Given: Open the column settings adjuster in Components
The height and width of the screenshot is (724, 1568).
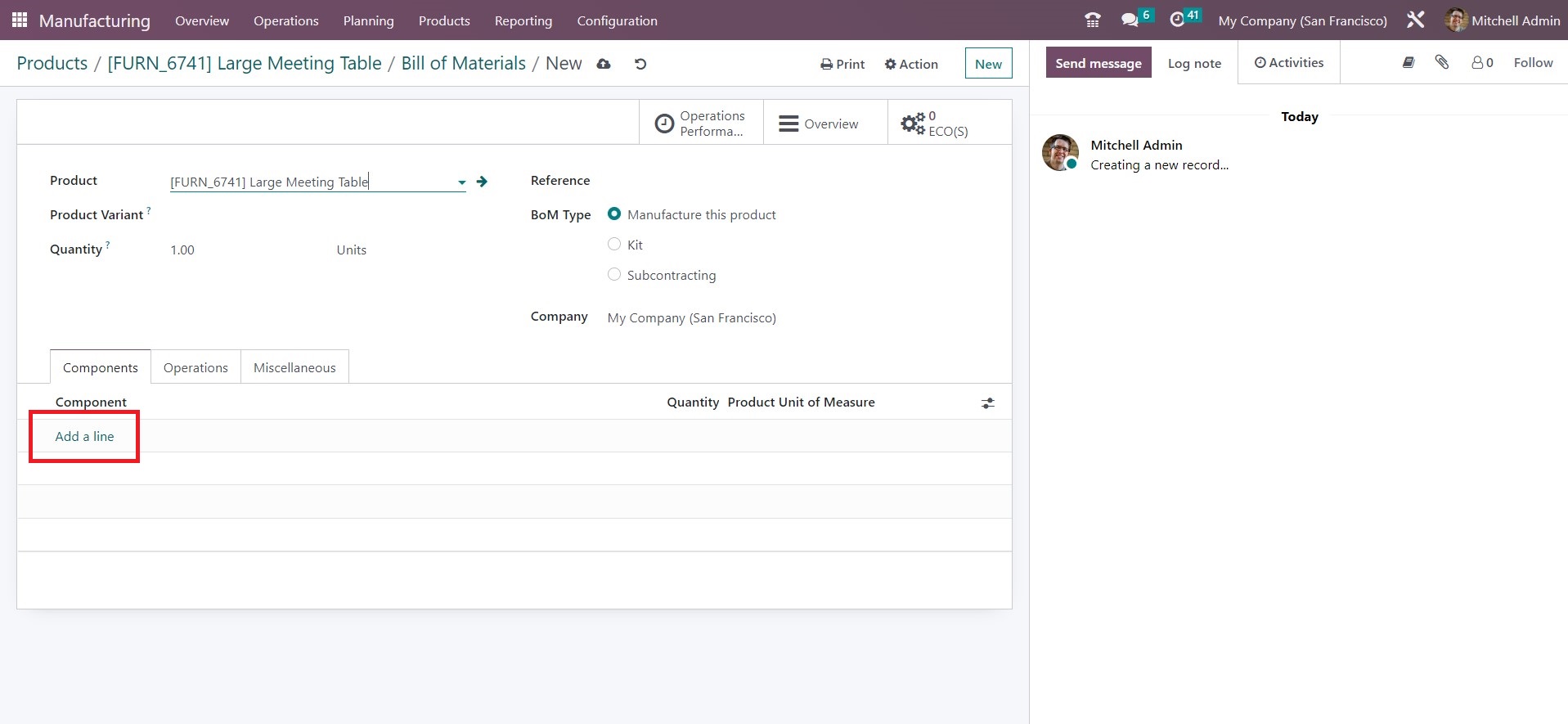Looking at the screenshot, I should click(988, 403).
